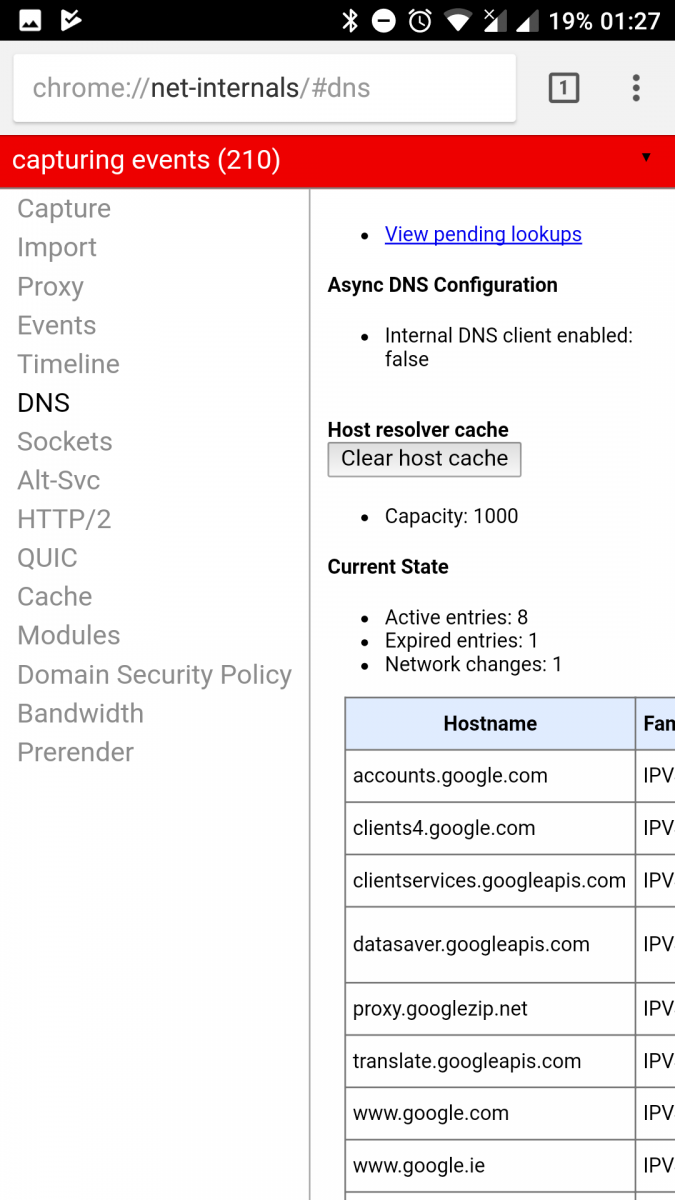Screen dimensions: 675x1200
Task: Follow the View pending lookups link
Action: pos(483,234)
